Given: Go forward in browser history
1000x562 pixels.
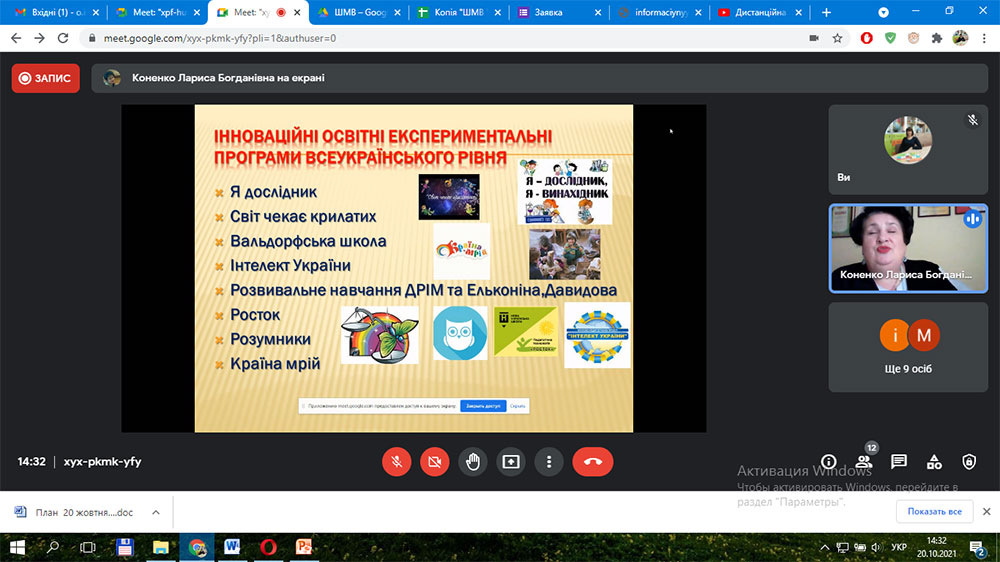Looking at the screenshot, I should [x=40, y=38].
